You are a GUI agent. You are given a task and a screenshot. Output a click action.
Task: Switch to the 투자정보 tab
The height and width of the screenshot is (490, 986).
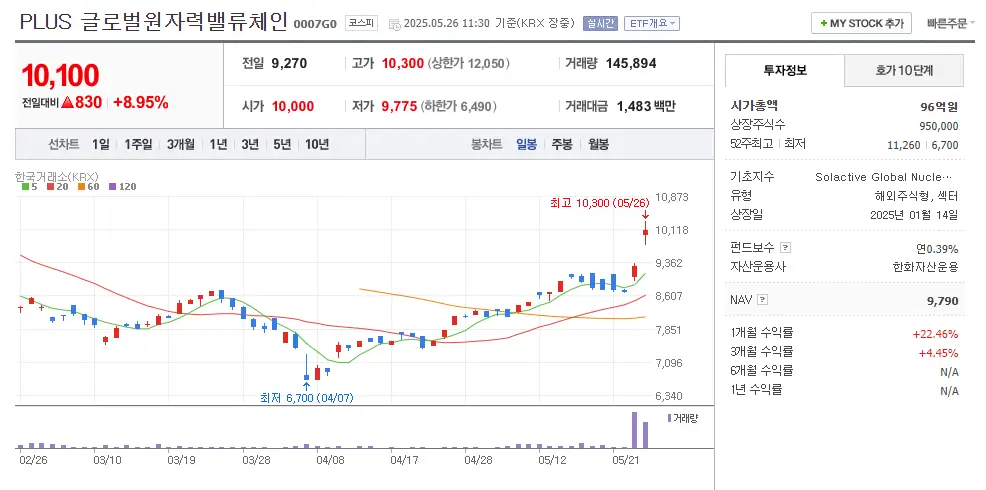[x=784, y=70]
